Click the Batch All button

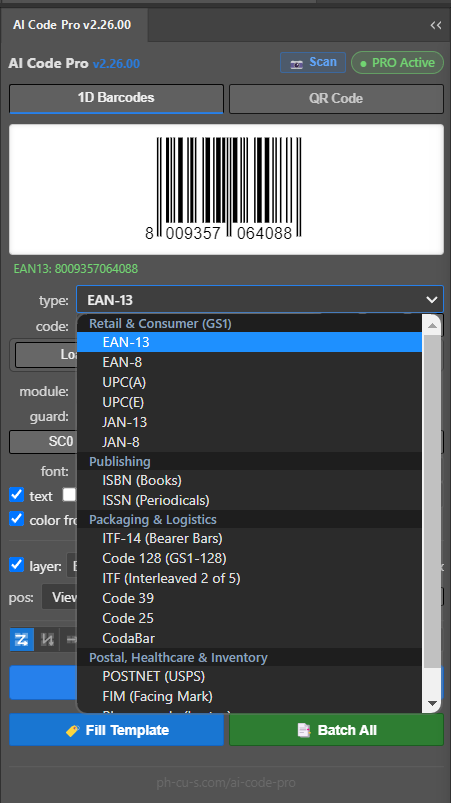[336, 730]
